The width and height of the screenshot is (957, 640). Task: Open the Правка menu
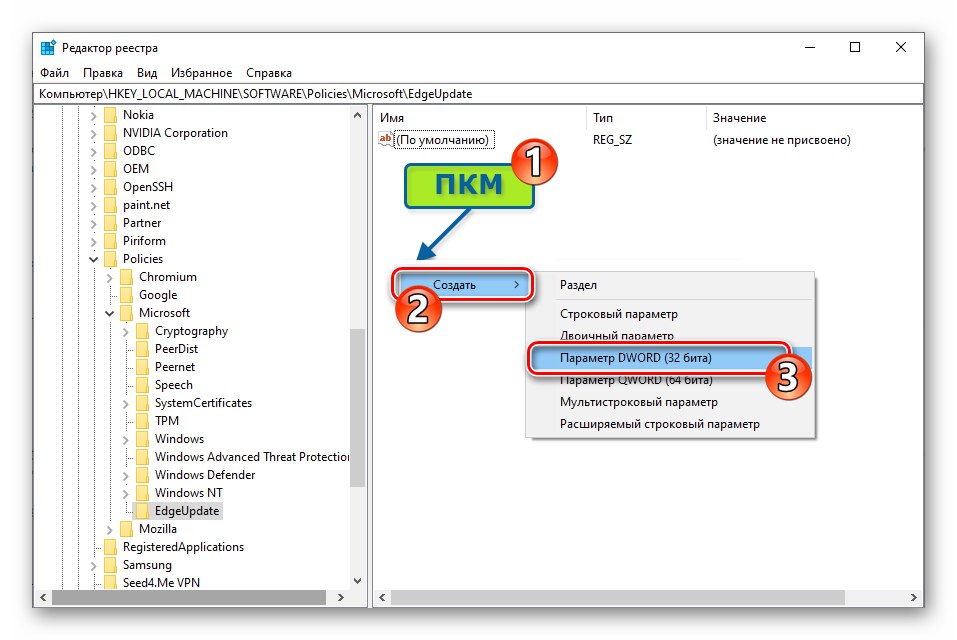click(103, 73)
